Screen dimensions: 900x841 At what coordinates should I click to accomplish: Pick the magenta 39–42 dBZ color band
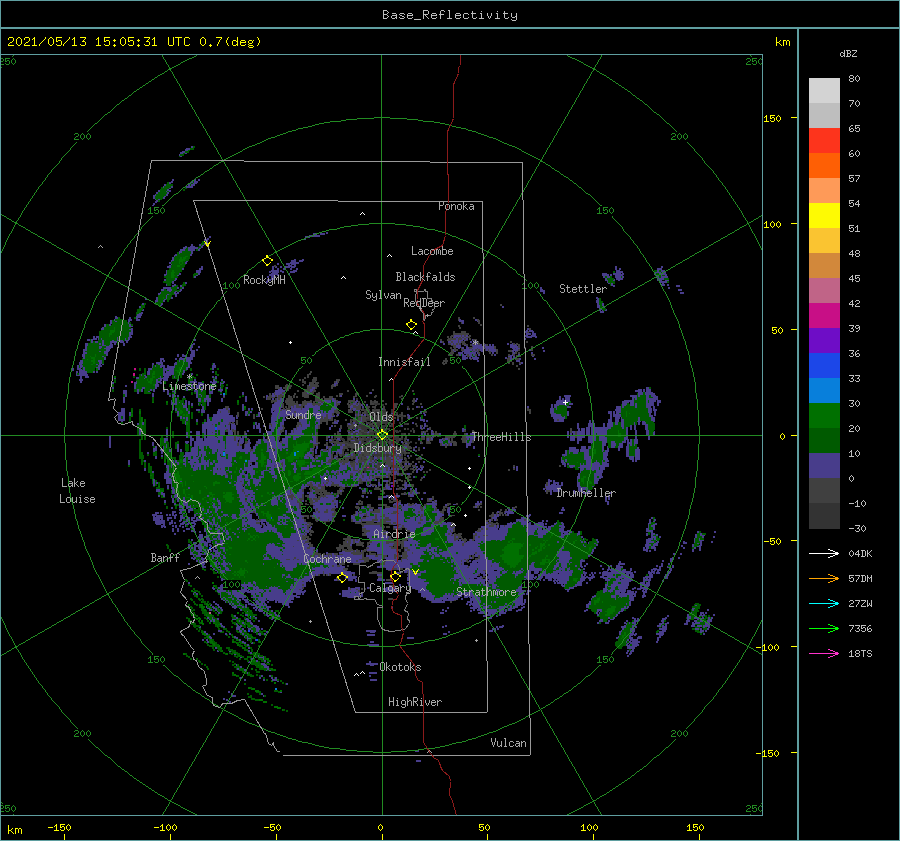(824, 316)
